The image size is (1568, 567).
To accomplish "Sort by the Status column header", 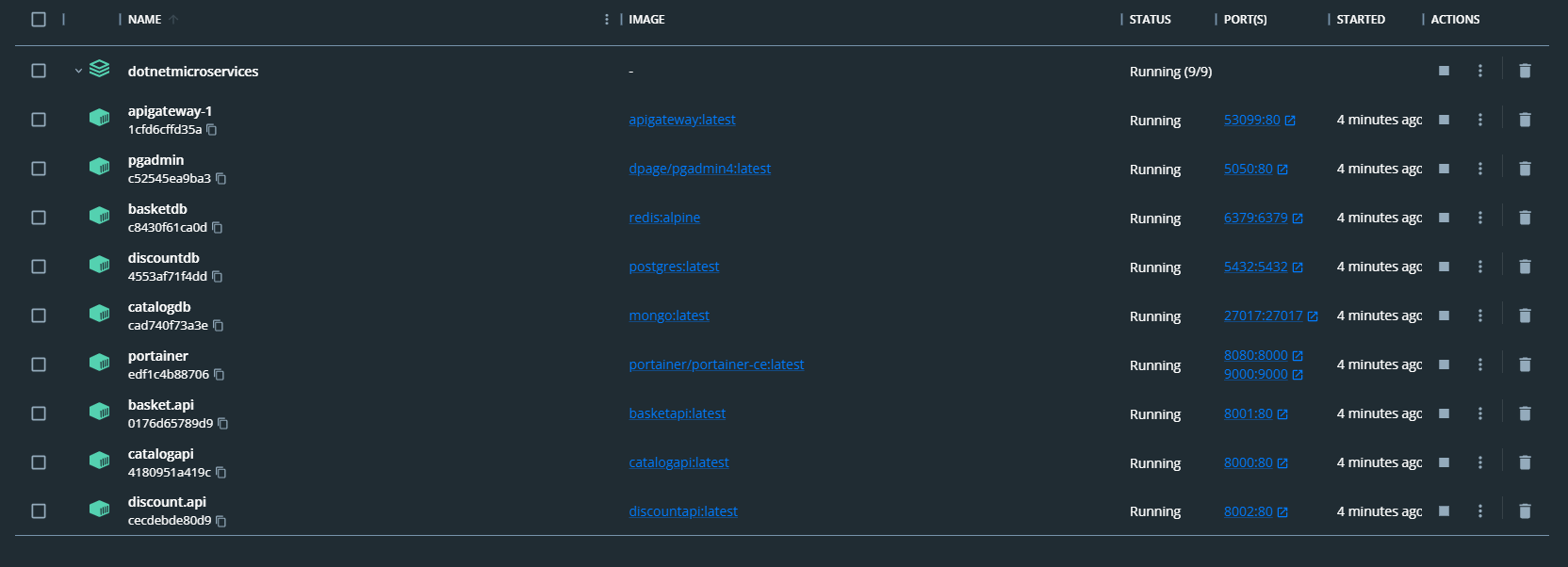I will point(1150,19).
